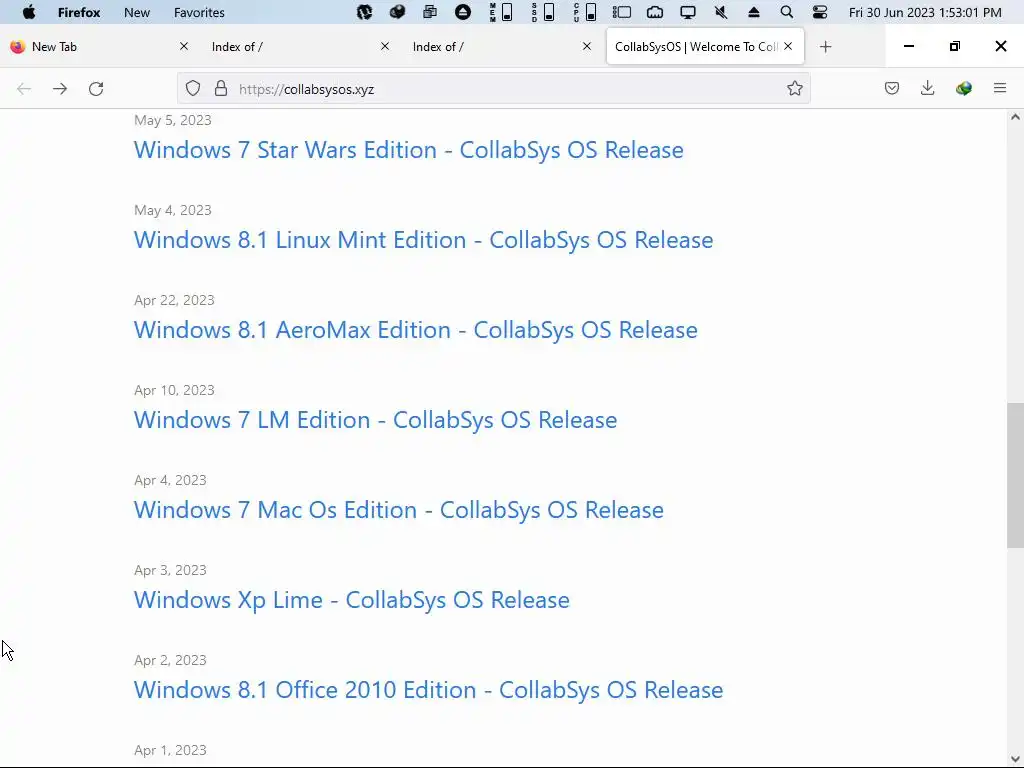Click the display monitor icon in menu bar
The image size is (1024, 768).
tap(688, 12)
